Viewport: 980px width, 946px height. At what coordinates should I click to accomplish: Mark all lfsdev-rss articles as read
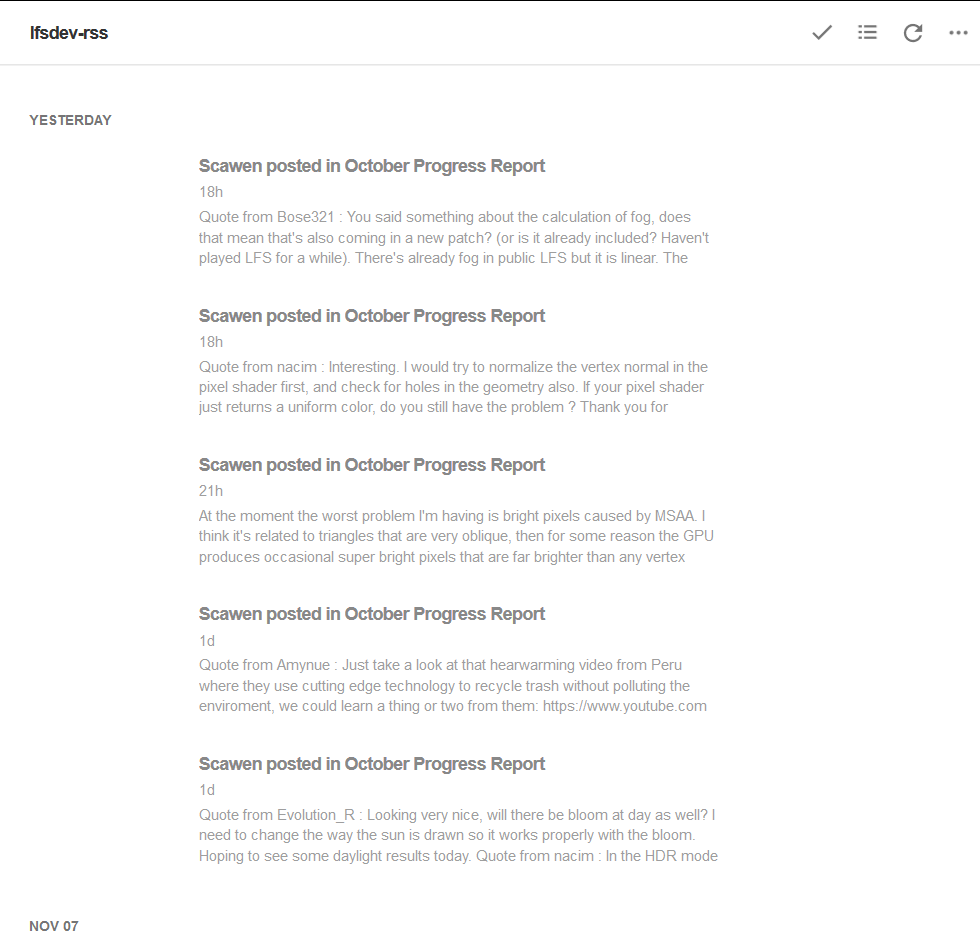point(822,33)
